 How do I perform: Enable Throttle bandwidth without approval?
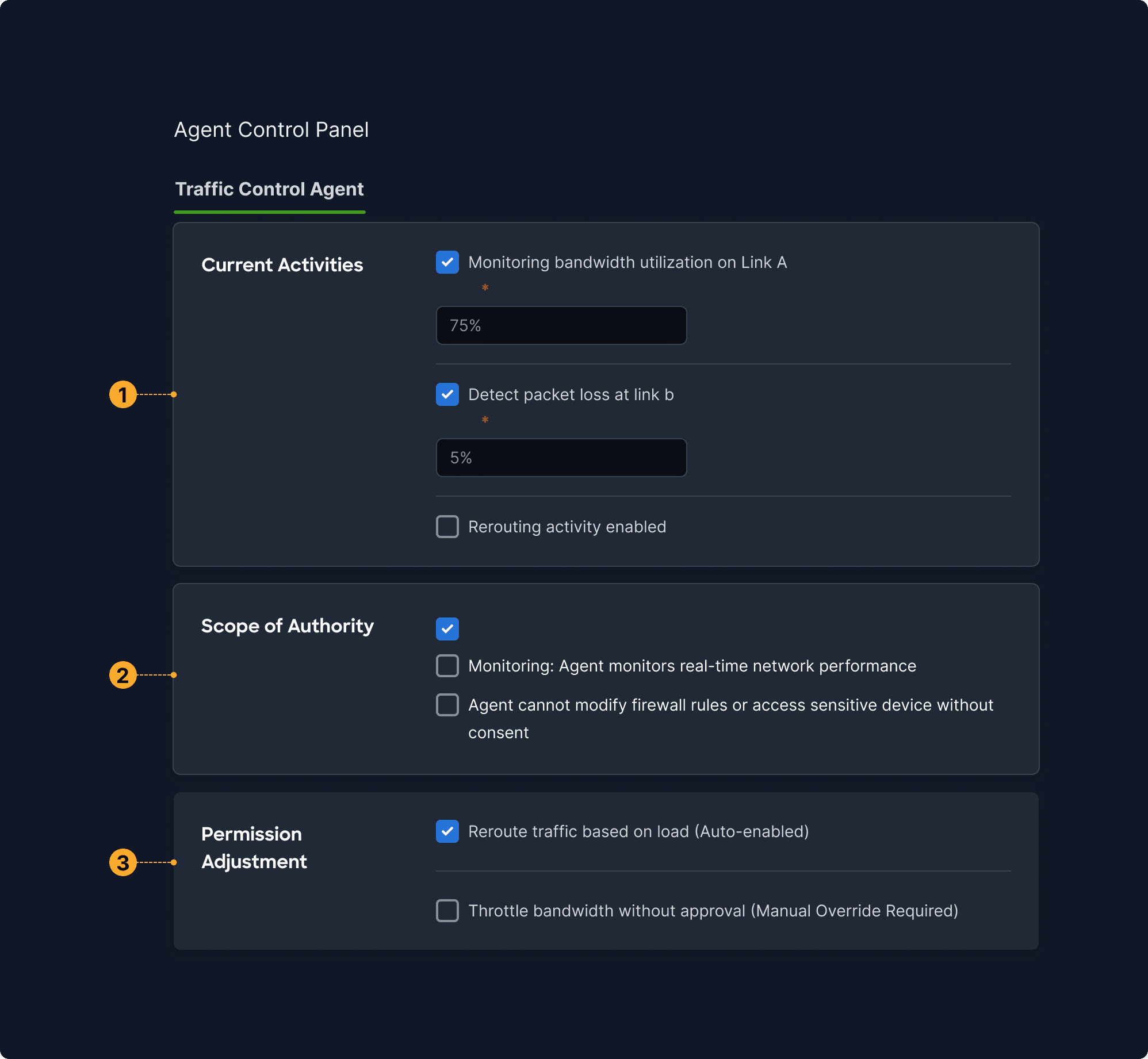pos(447,911)
